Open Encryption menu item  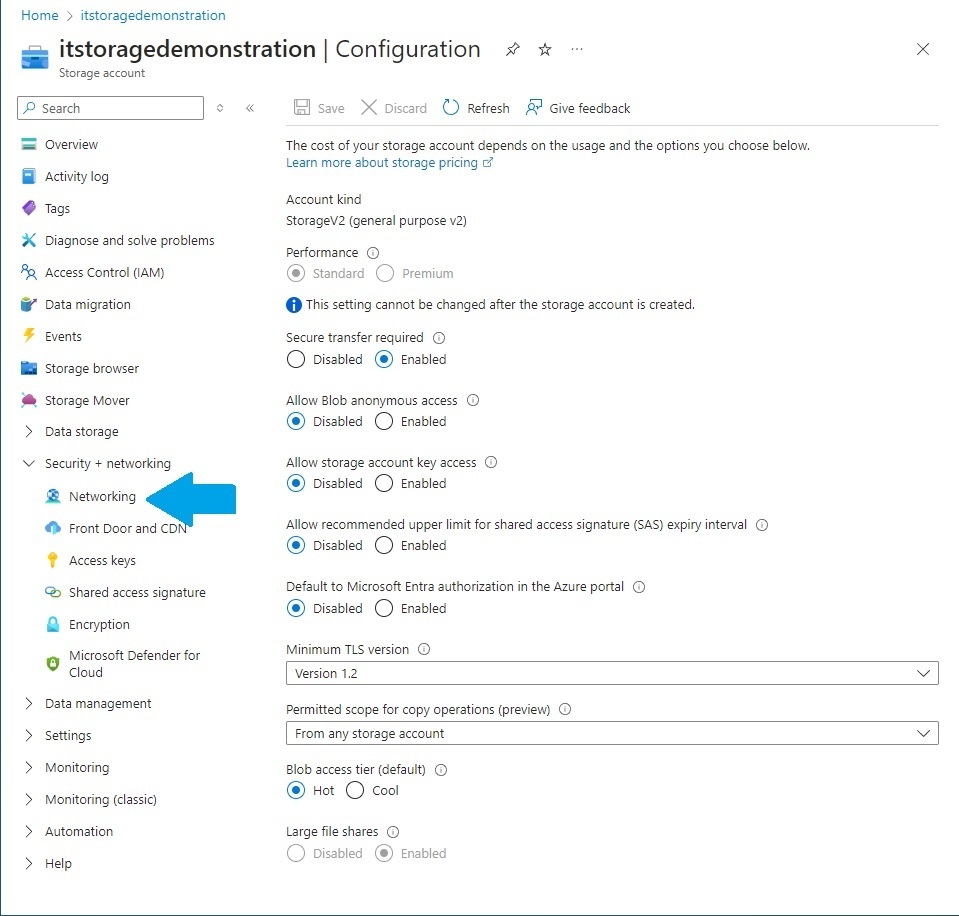(x=99, y=624)
